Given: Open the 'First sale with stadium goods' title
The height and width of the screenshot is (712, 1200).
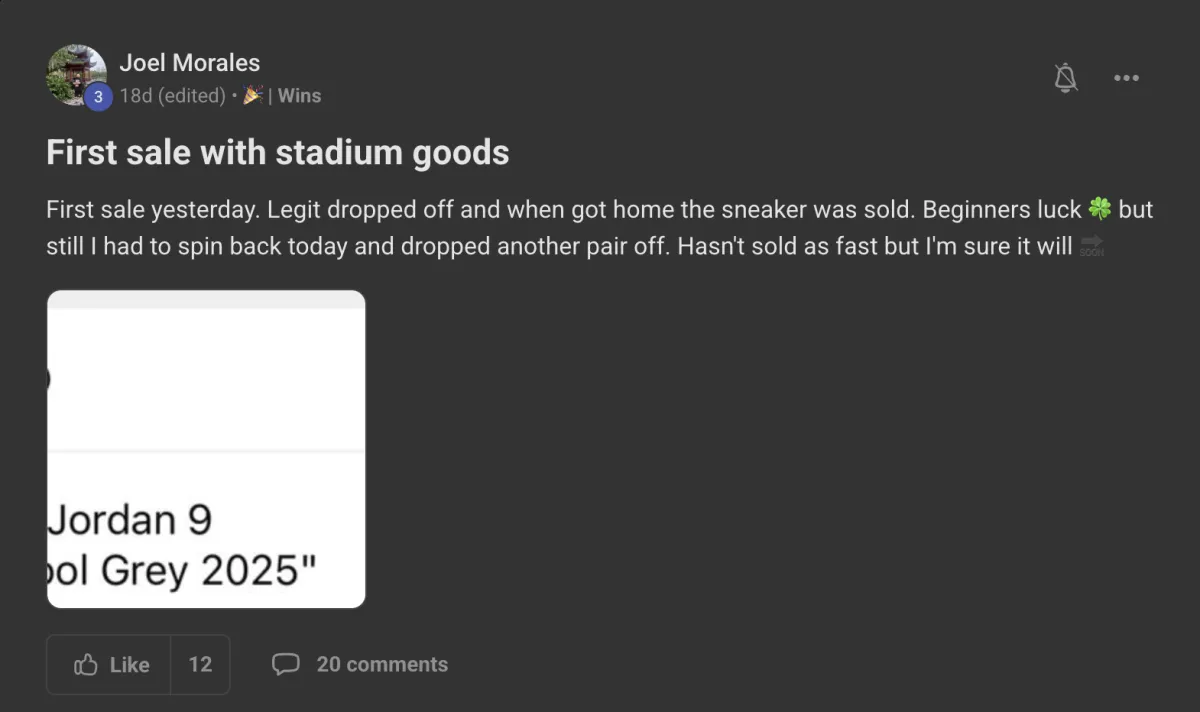Looking at the screenshot, I should pyautogui.click(x=278, y=153).
